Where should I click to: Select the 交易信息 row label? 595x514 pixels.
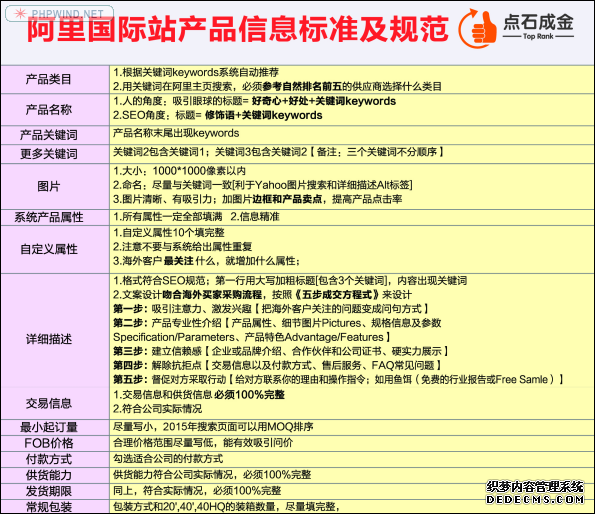point(49,403)
